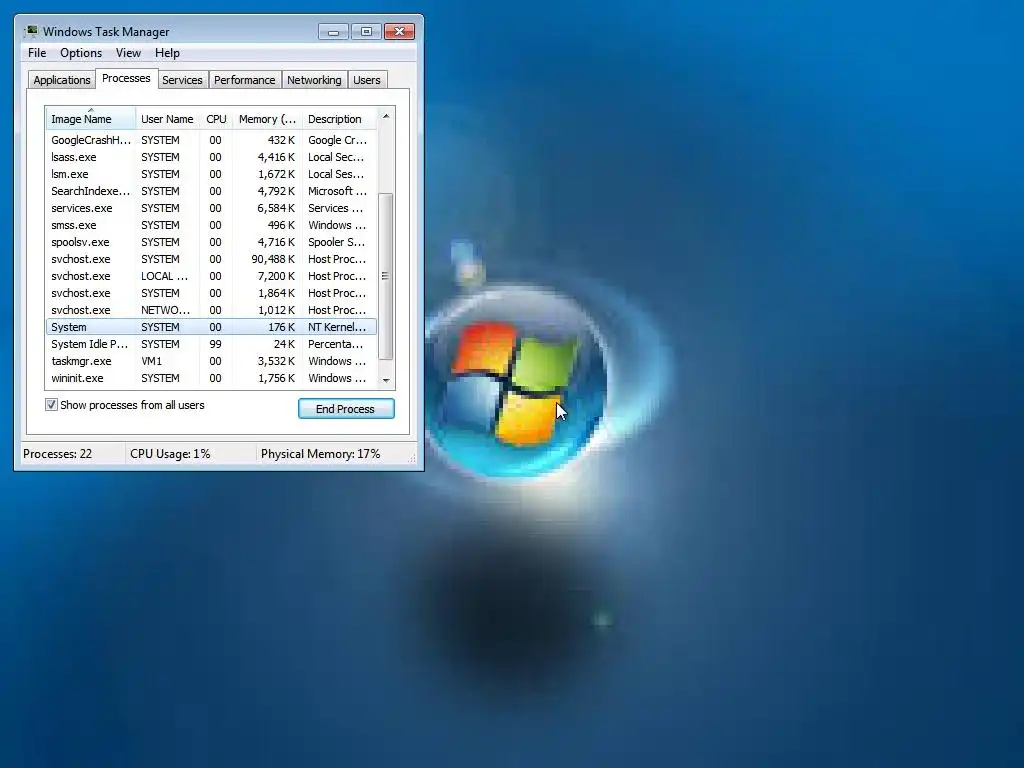This screenshot has width=1024, height=768.
Task: Open the Performance tab
Action: tap(244, 80)
